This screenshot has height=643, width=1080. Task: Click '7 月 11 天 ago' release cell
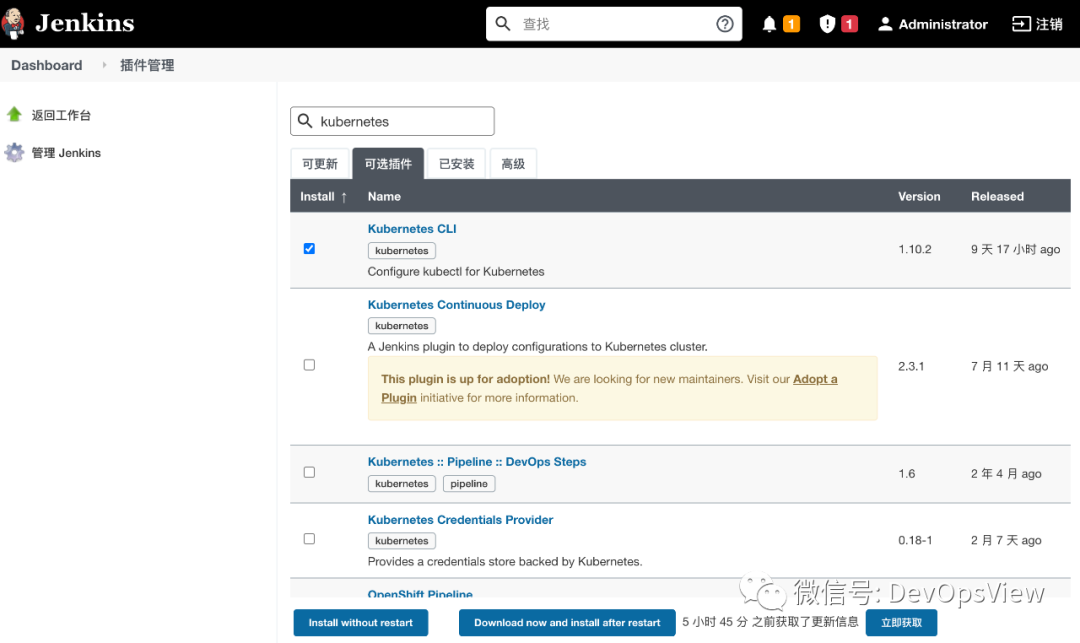(1009, 366)
